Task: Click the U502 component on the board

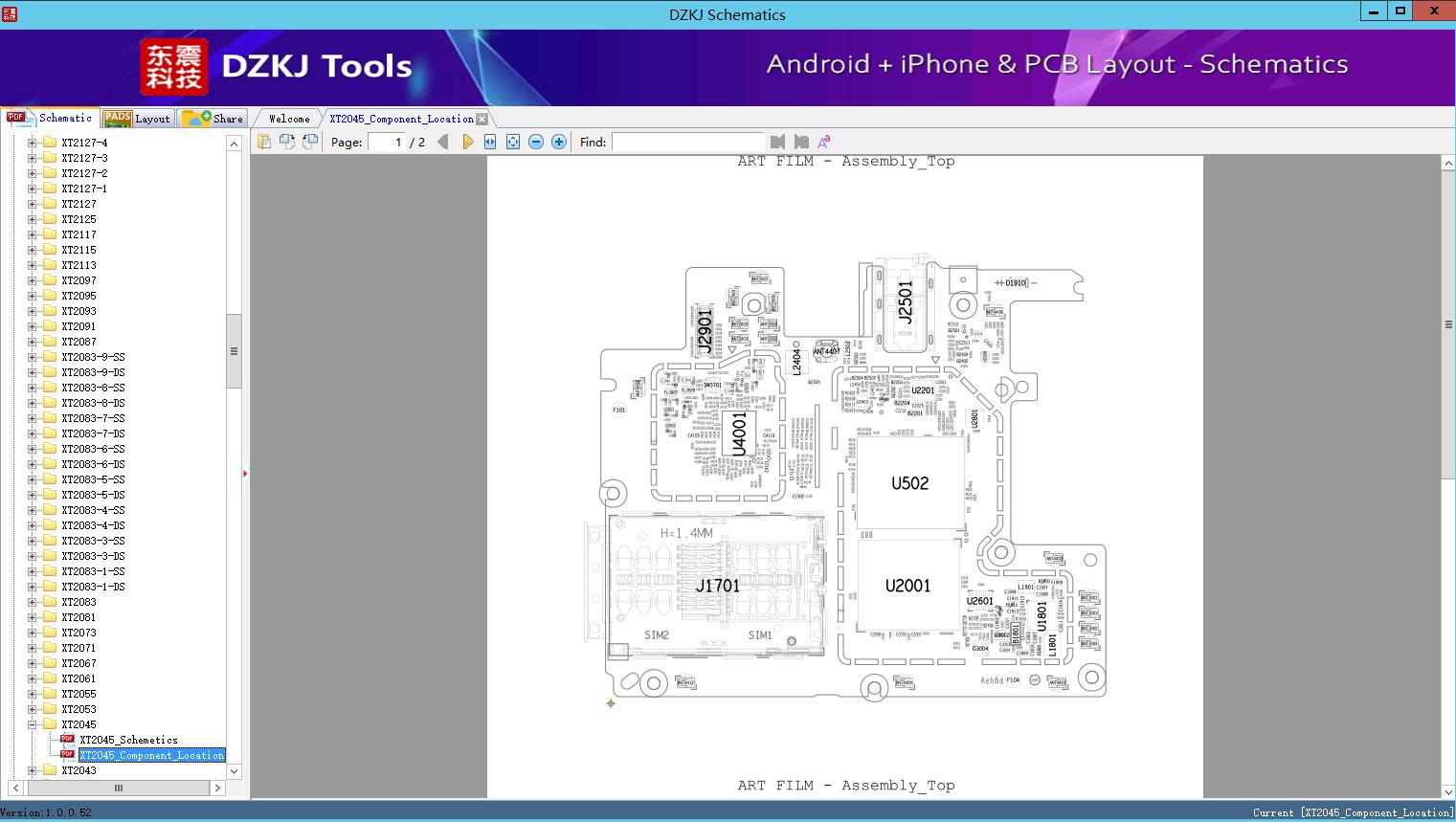Action: pyautogui.click(x=909, y=483)
